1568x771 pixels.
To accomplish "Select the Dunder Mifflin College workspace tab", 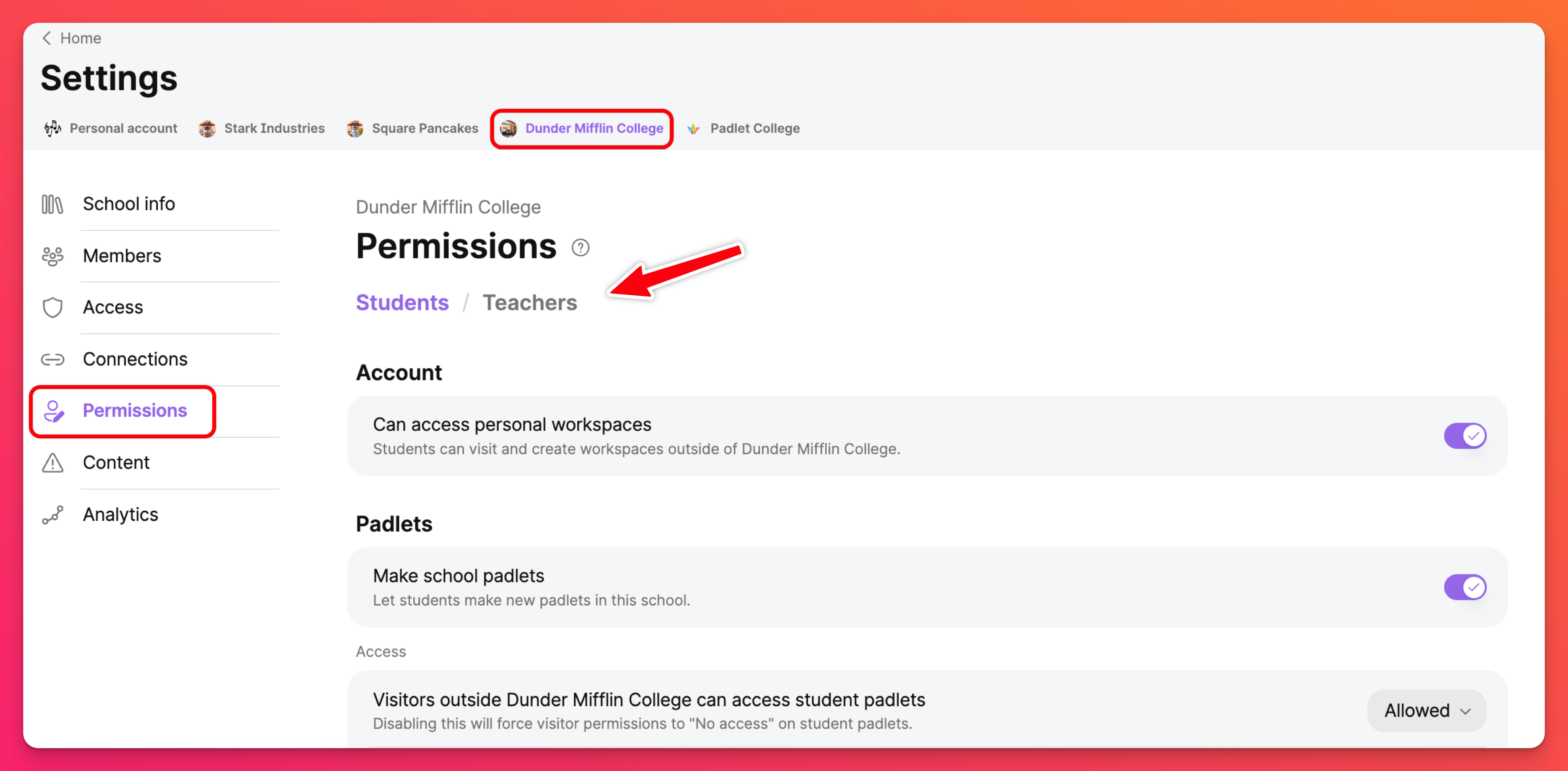I will (582, 128).
